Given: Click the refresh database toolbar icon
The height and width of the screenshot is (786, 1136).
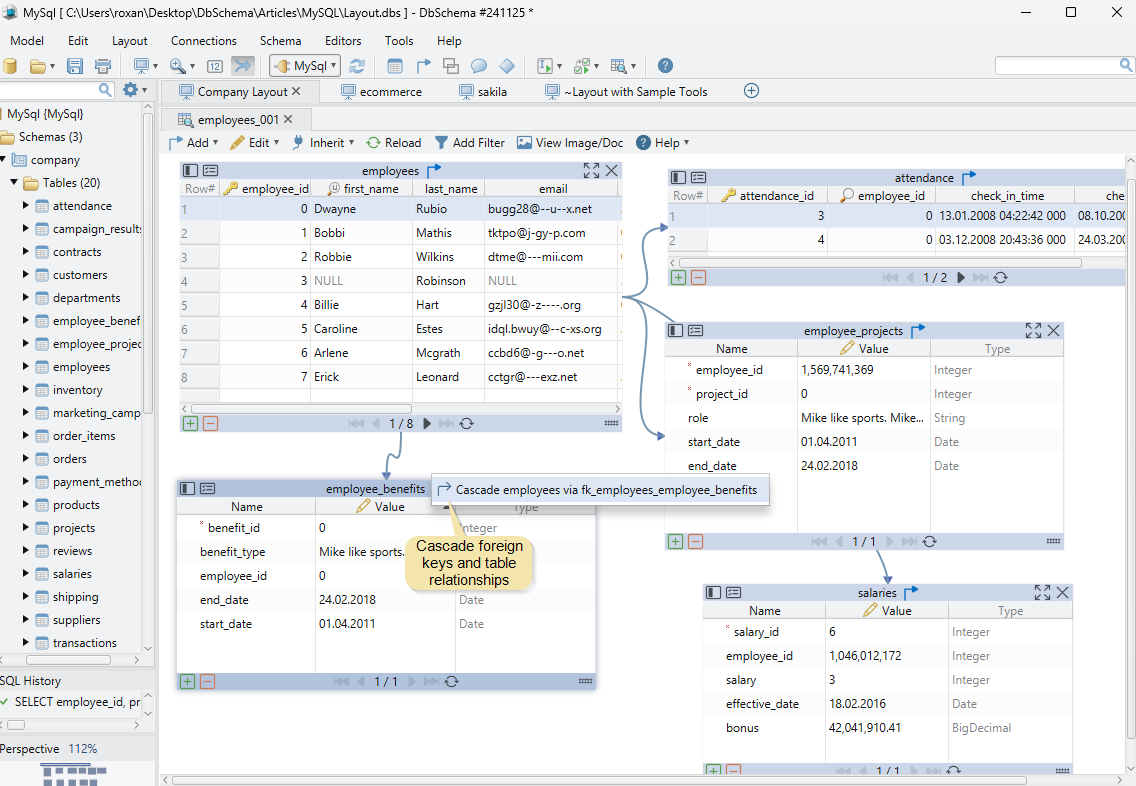Looking at the screenshot, I should [x=357, y=66].
